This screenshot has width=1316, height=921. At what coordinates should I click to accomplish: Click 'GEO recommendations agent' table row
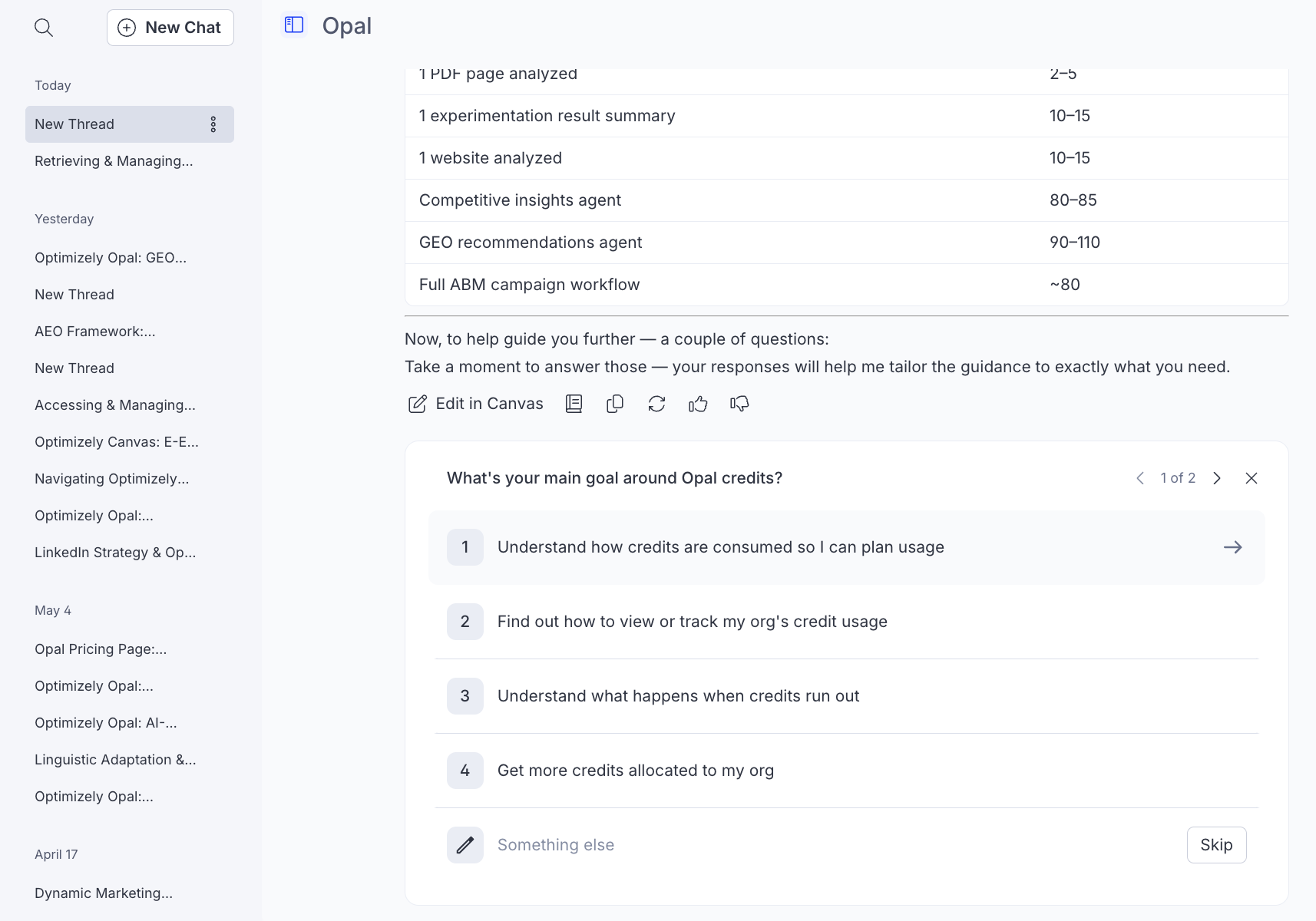pyautogui.click(x=847, y=243)
